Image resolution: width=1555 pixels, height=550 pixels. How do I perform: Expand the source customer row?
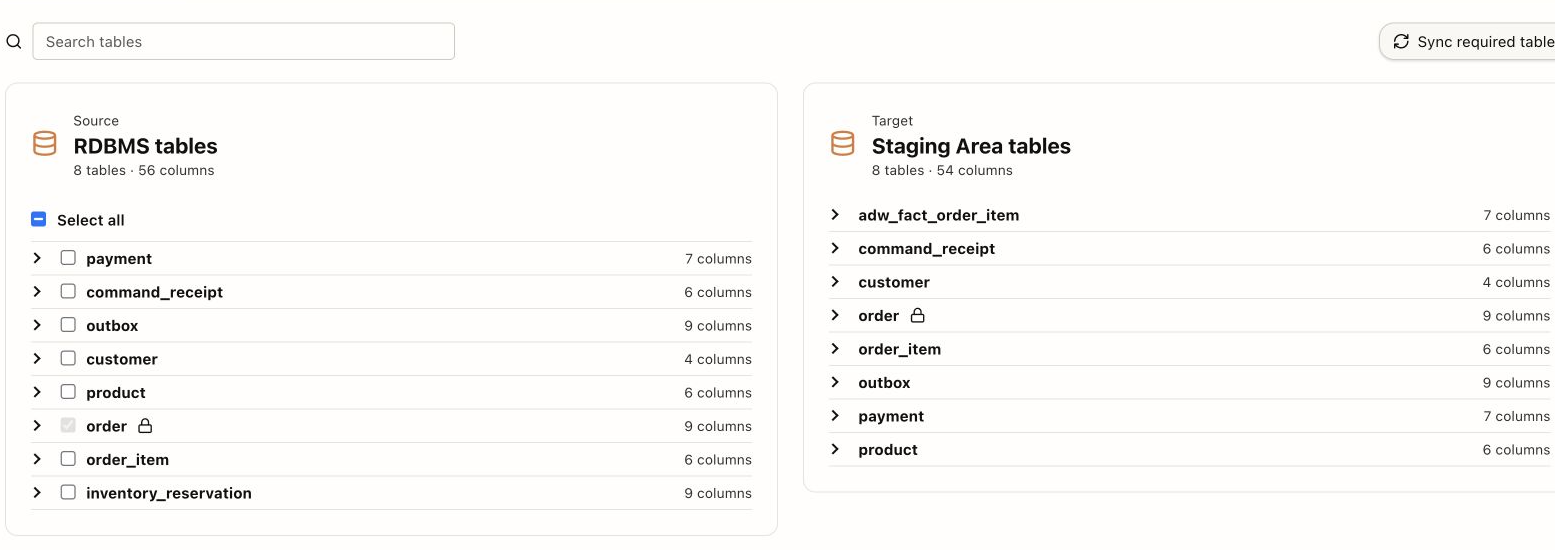(x=37, y=358)
